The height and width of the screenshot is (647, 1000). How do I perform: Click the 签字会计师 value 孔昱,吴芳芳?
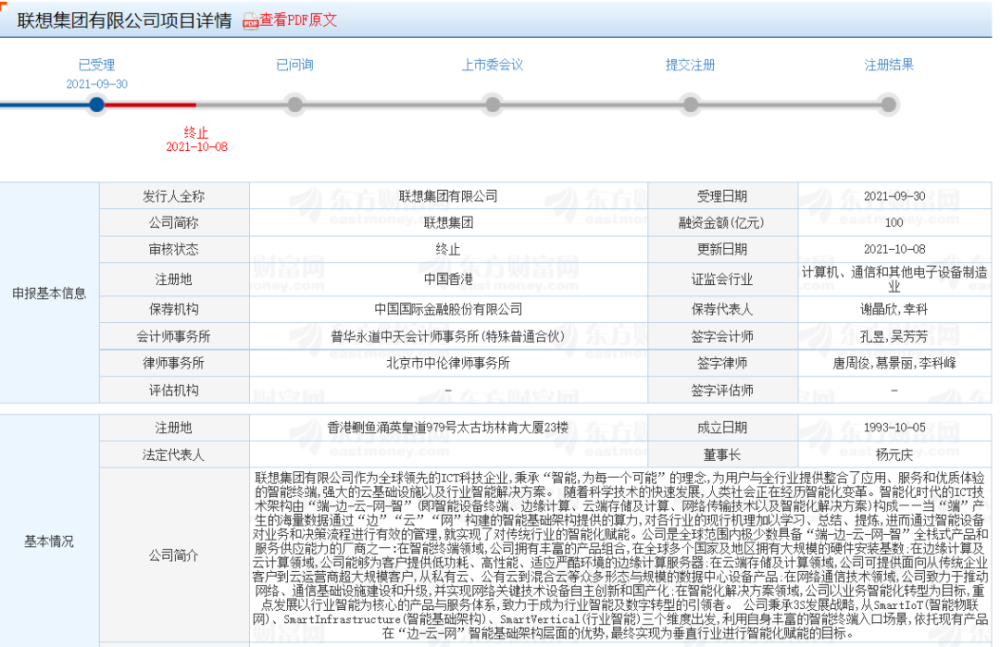coord(894,336)
